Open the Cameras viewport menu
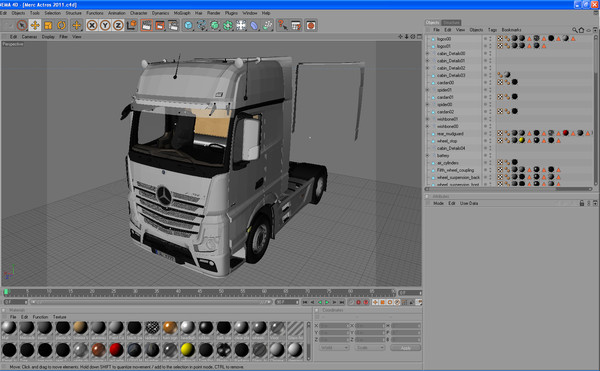 click(29, 37)
